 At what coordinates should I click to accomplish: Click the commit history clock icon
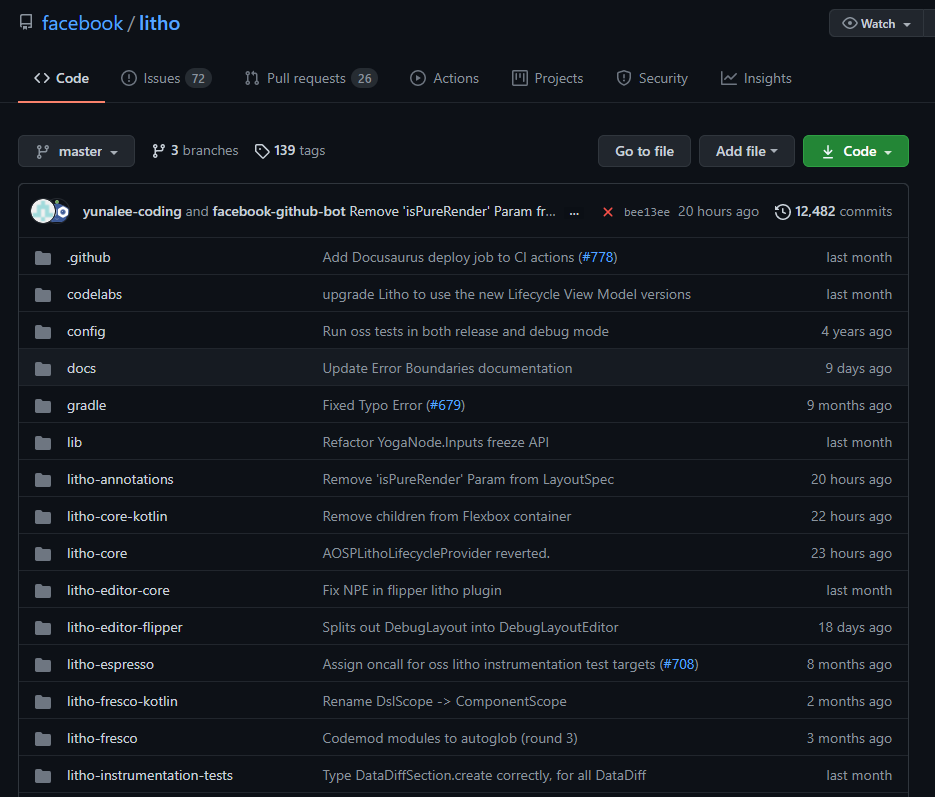click(782, 212)
